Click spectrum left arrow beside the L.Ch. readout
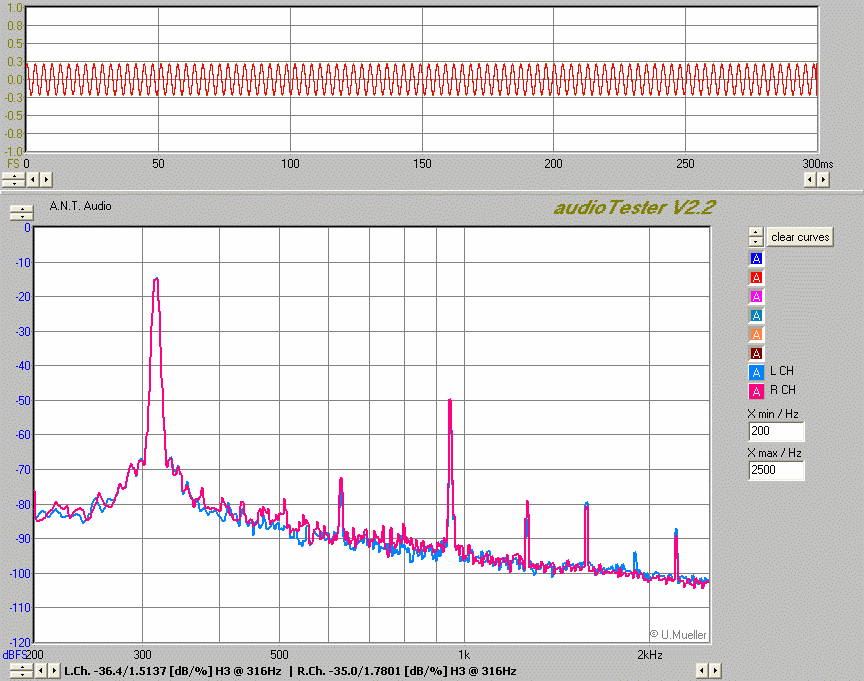 [x=41, y=671]
